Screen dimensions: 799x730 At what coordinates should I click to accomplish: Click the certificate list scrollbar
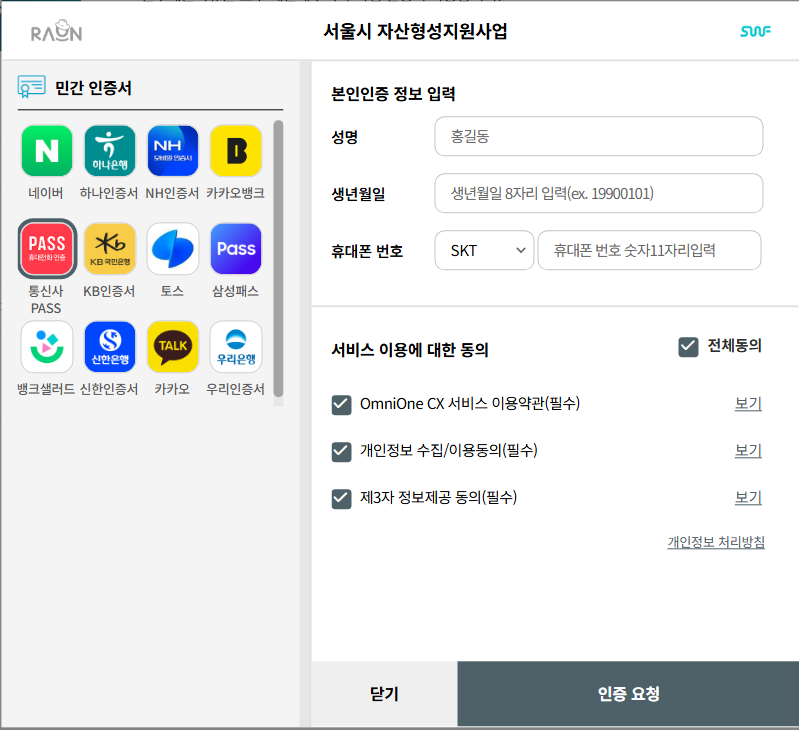coord(278,258)
